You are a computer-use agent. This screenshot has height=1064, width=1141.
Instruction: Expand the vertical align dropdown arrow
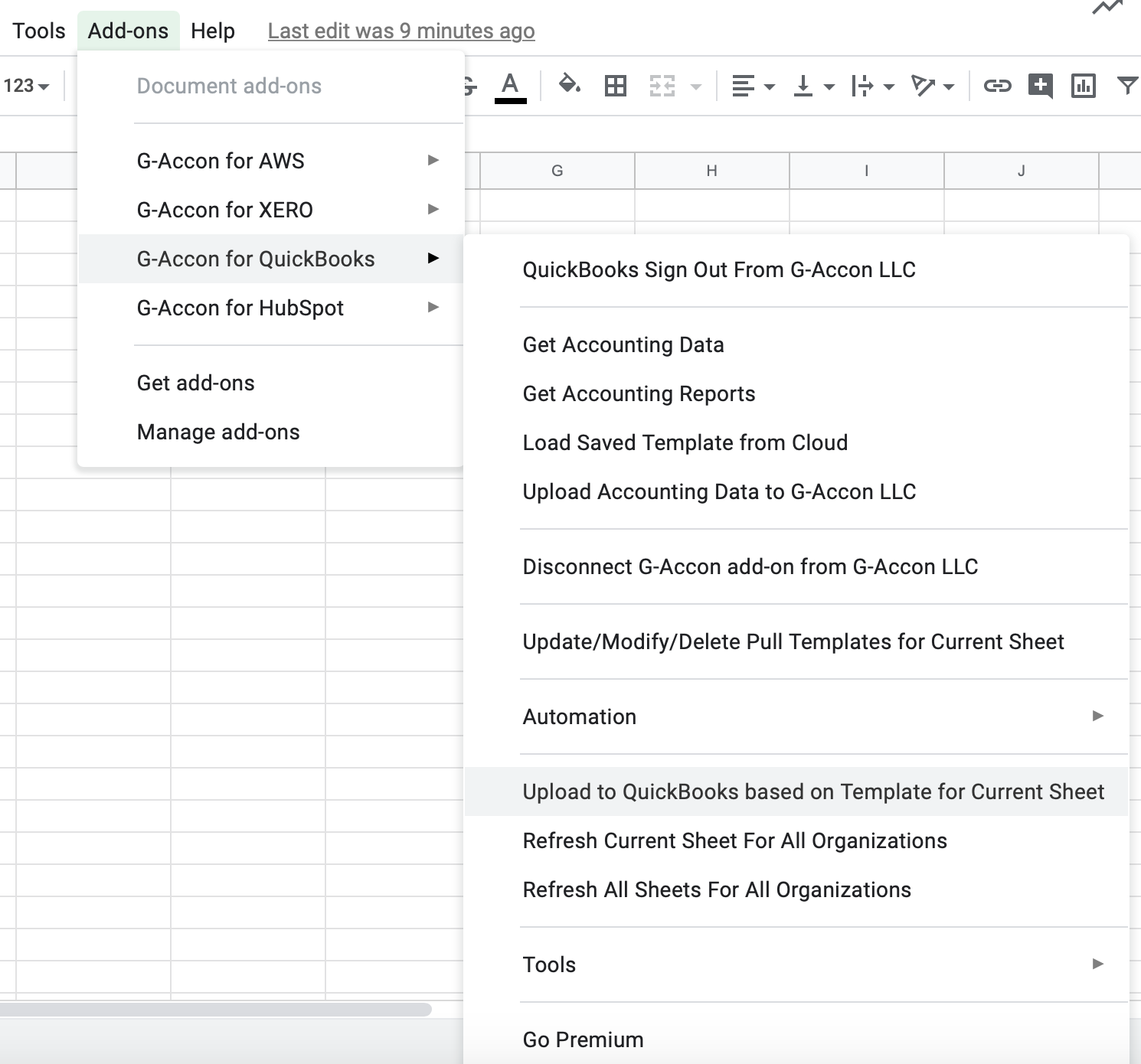(x=829, y=86)
